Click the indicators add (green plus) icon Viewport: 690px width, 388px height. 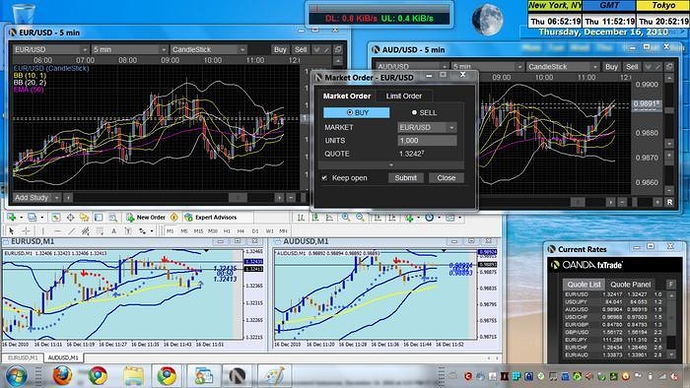[x=409, y=217]
